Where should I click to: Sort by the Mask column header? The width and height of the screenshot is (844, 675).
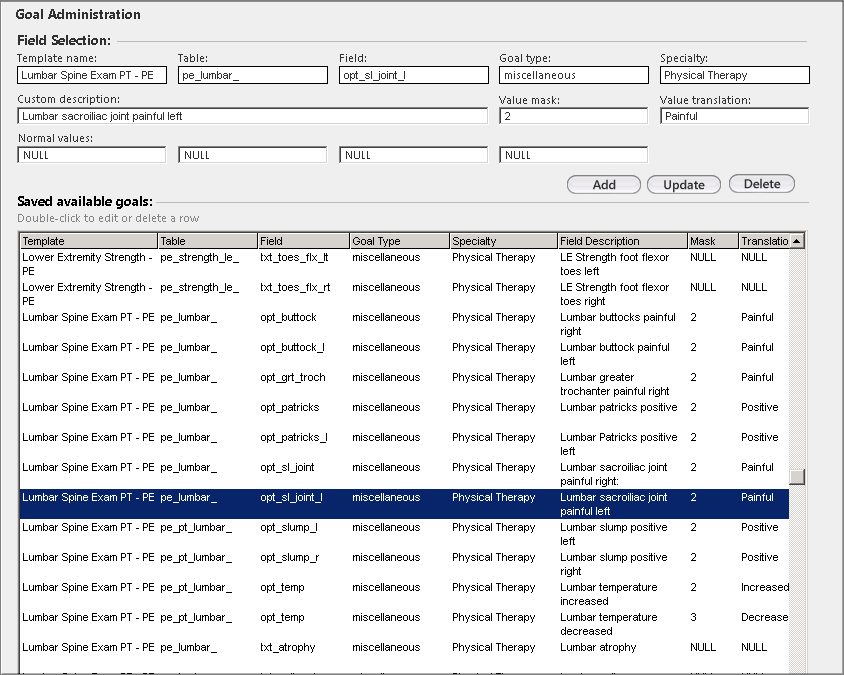[x=713, y=241]
